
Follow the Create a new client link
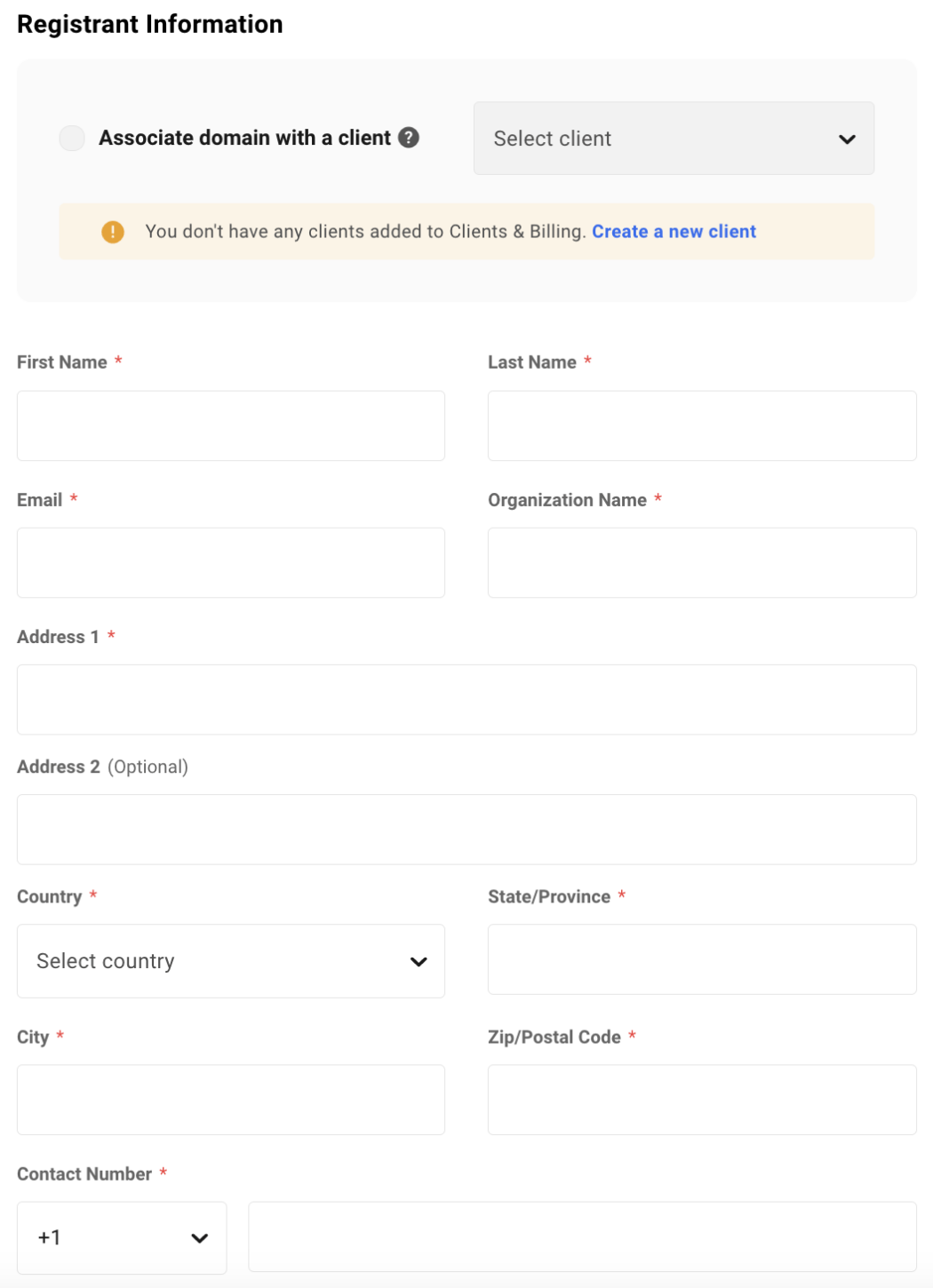pyautogui.click(x=674, y=232)
